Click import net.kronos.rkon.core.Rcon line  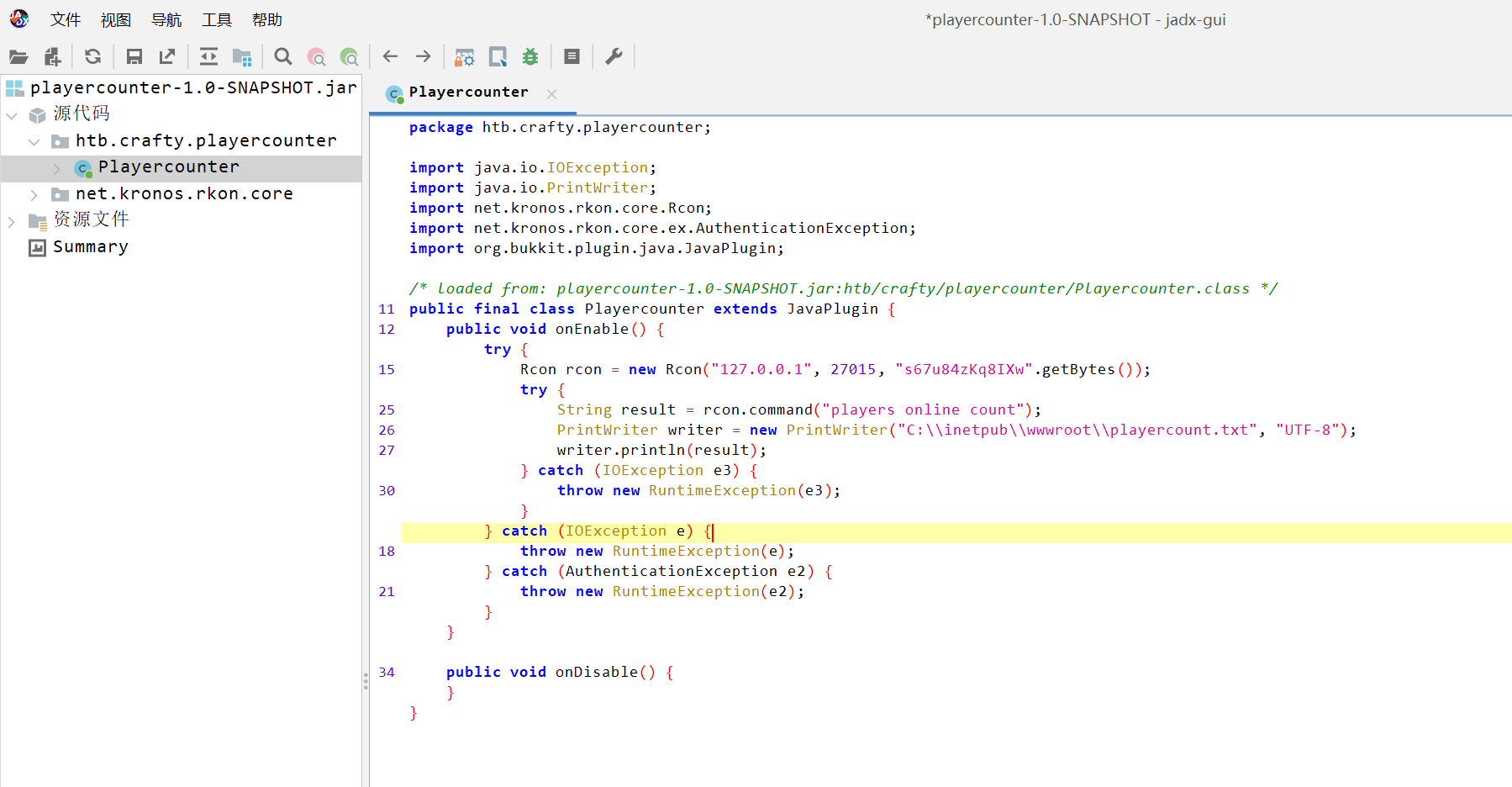coord(561,208)
